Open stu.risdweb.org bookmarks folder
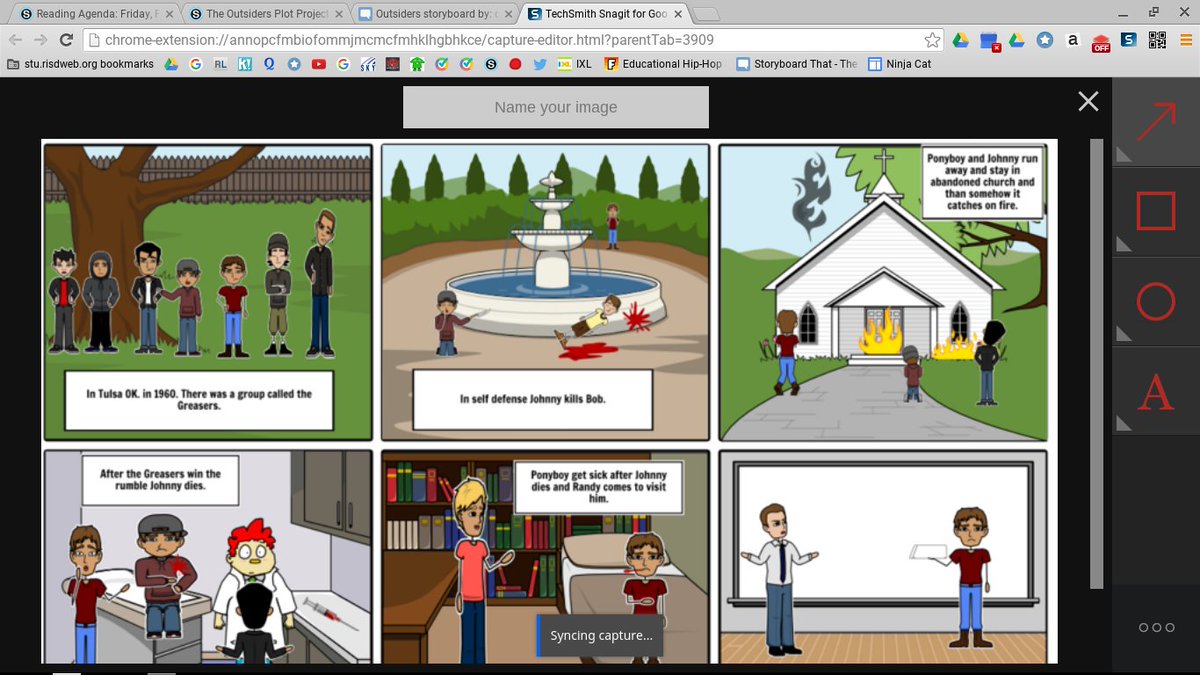The image size is (1200, 675). [80, 63]
